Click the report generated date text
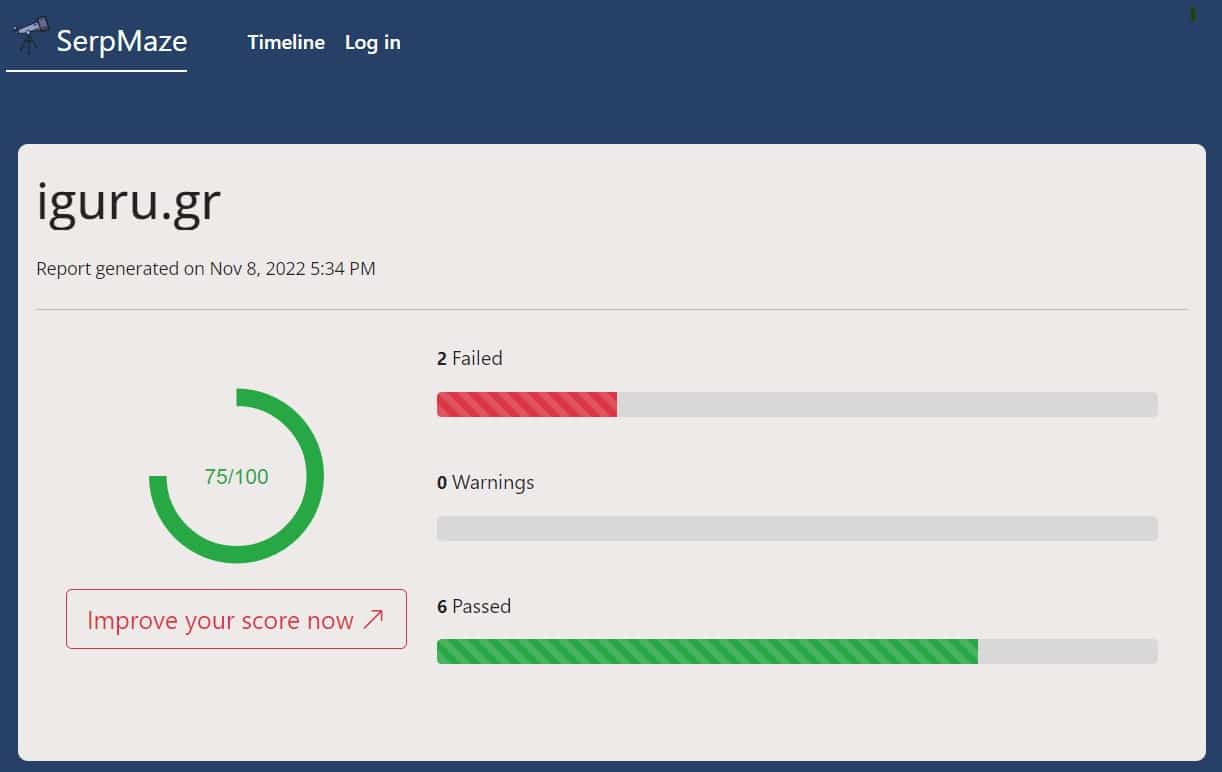The width and height of the screenshot is (1222, 772). (x=206, y=268)
